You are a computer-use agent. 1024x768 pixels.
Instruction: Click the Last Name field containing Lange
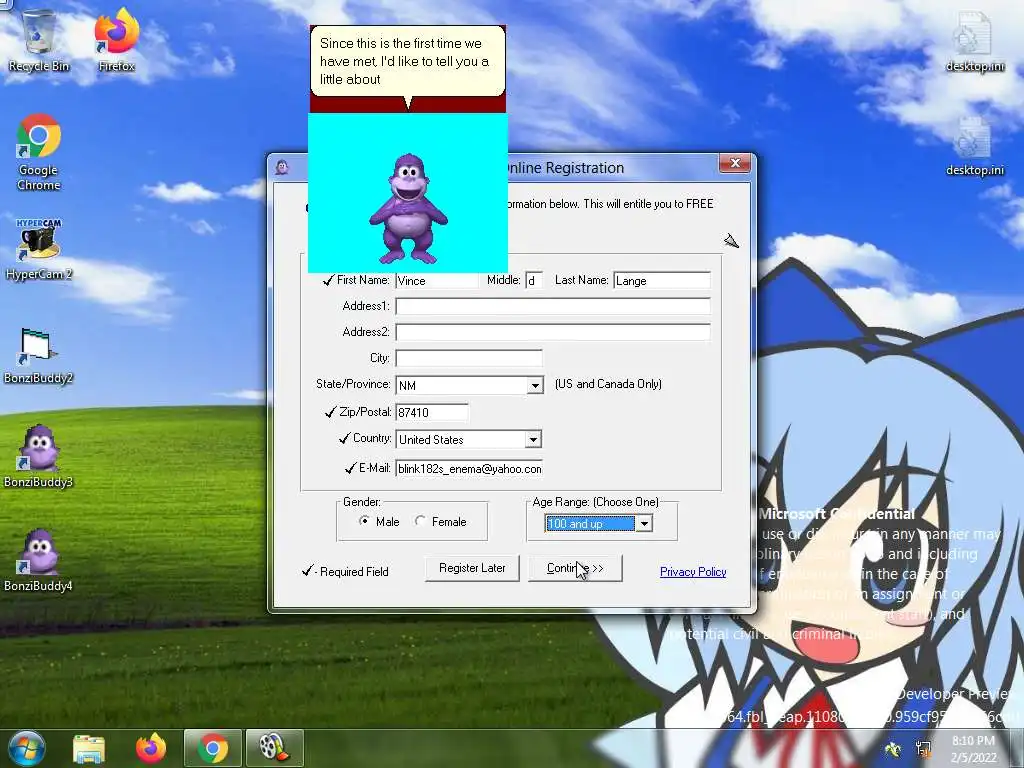662,280
